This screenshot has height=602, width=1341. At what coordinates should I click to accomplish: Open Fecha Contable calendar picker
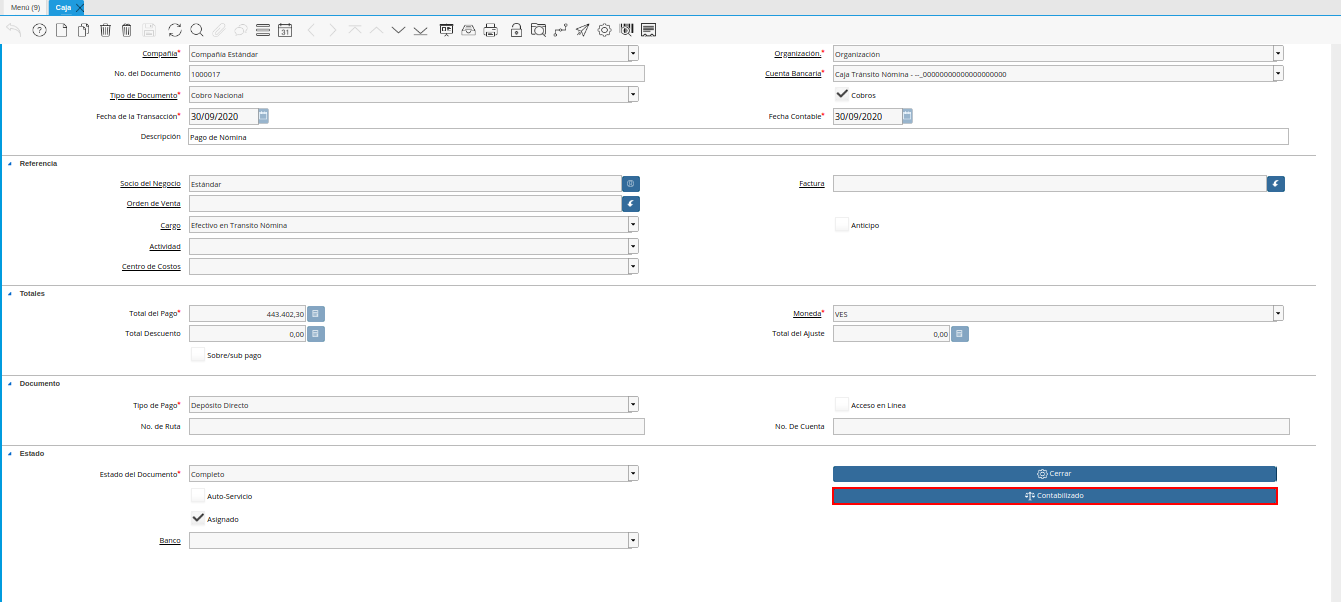[907, 116]
